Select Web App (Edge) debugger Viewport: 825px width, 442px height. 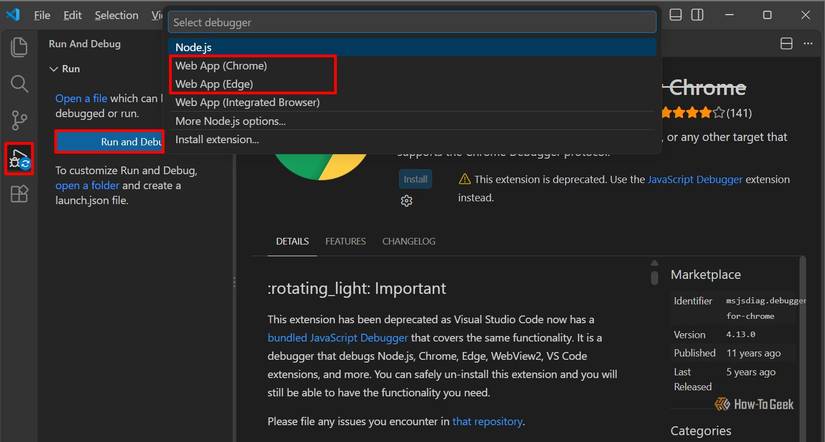(x=412, y=84)
